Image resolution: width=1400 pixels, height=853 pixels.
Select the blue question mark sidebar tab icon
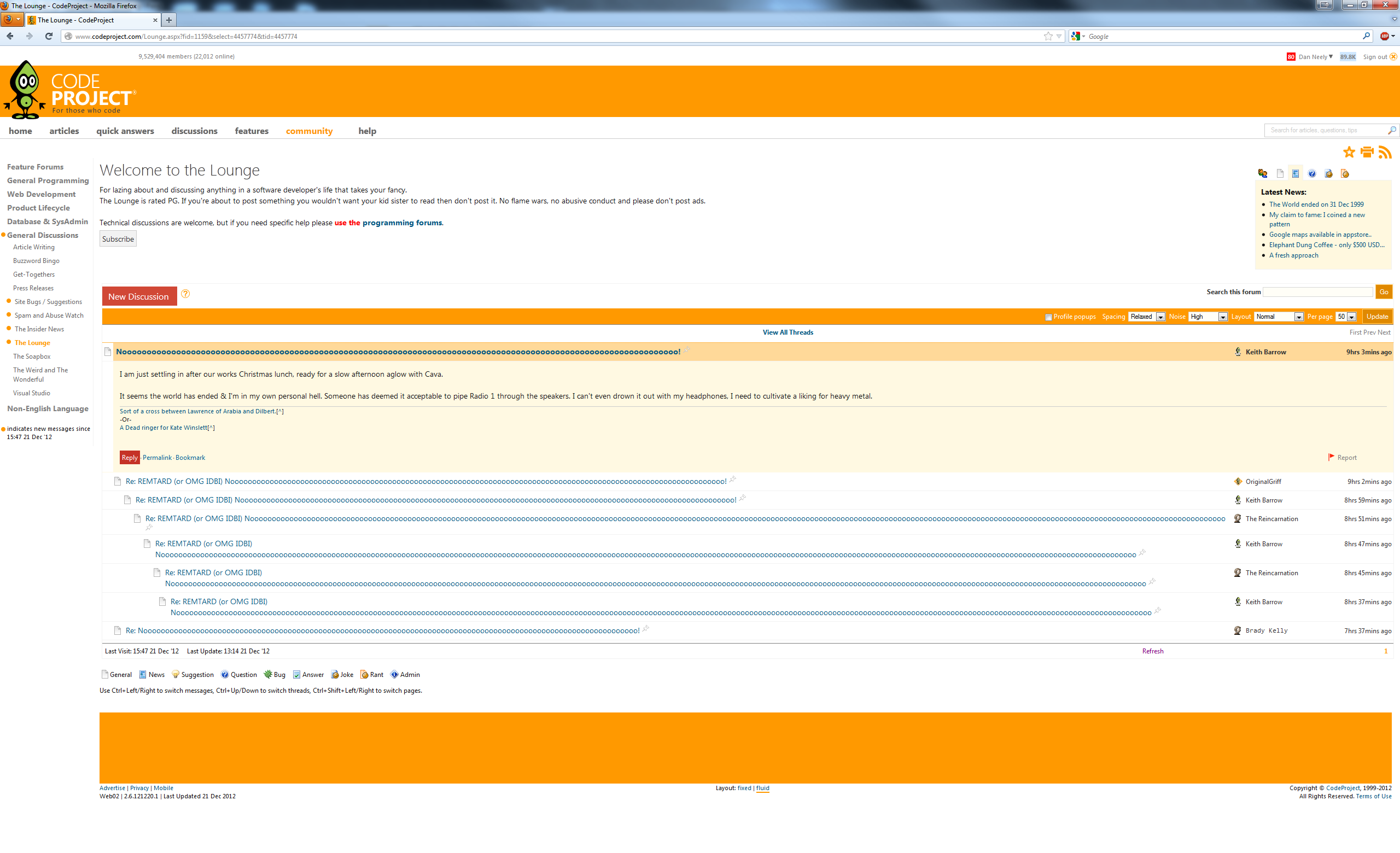pos(1312,174)
